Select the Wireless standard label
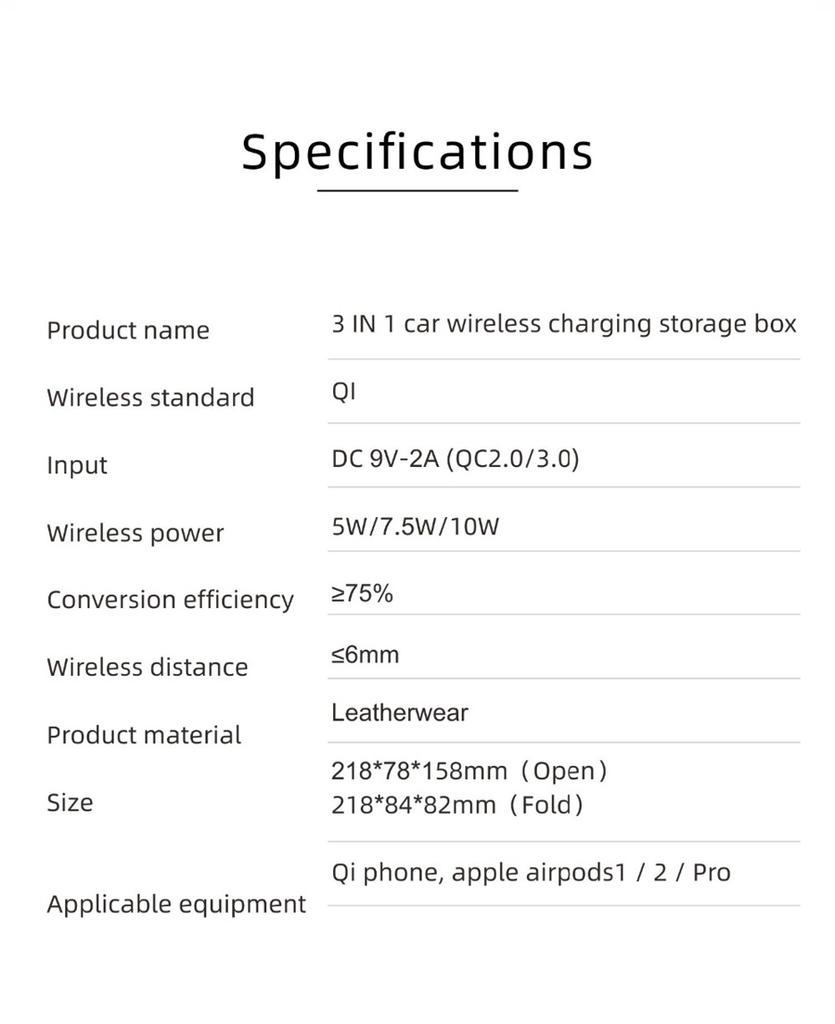Viewport: 835px width, 1024px height. (x=150, y=397)
